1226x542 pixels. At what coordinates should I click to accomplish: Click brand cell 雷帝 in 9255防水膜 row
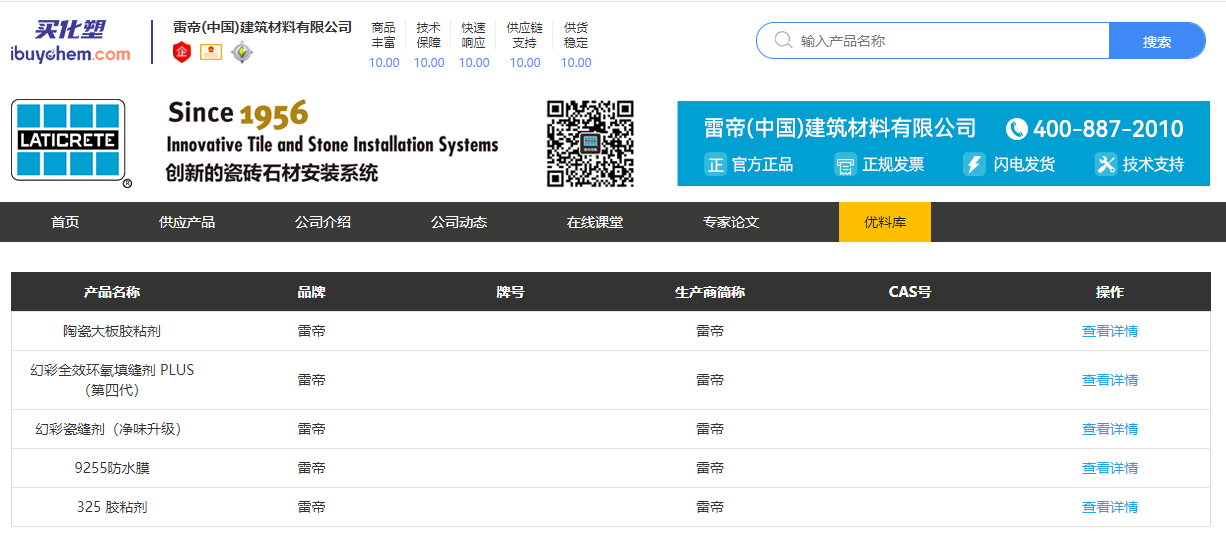311,468
